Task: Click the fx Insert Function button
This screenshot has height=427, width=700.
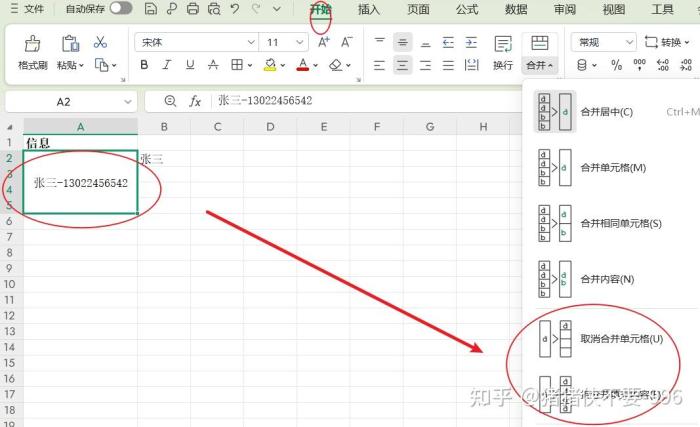Action: tap(195, 101)
